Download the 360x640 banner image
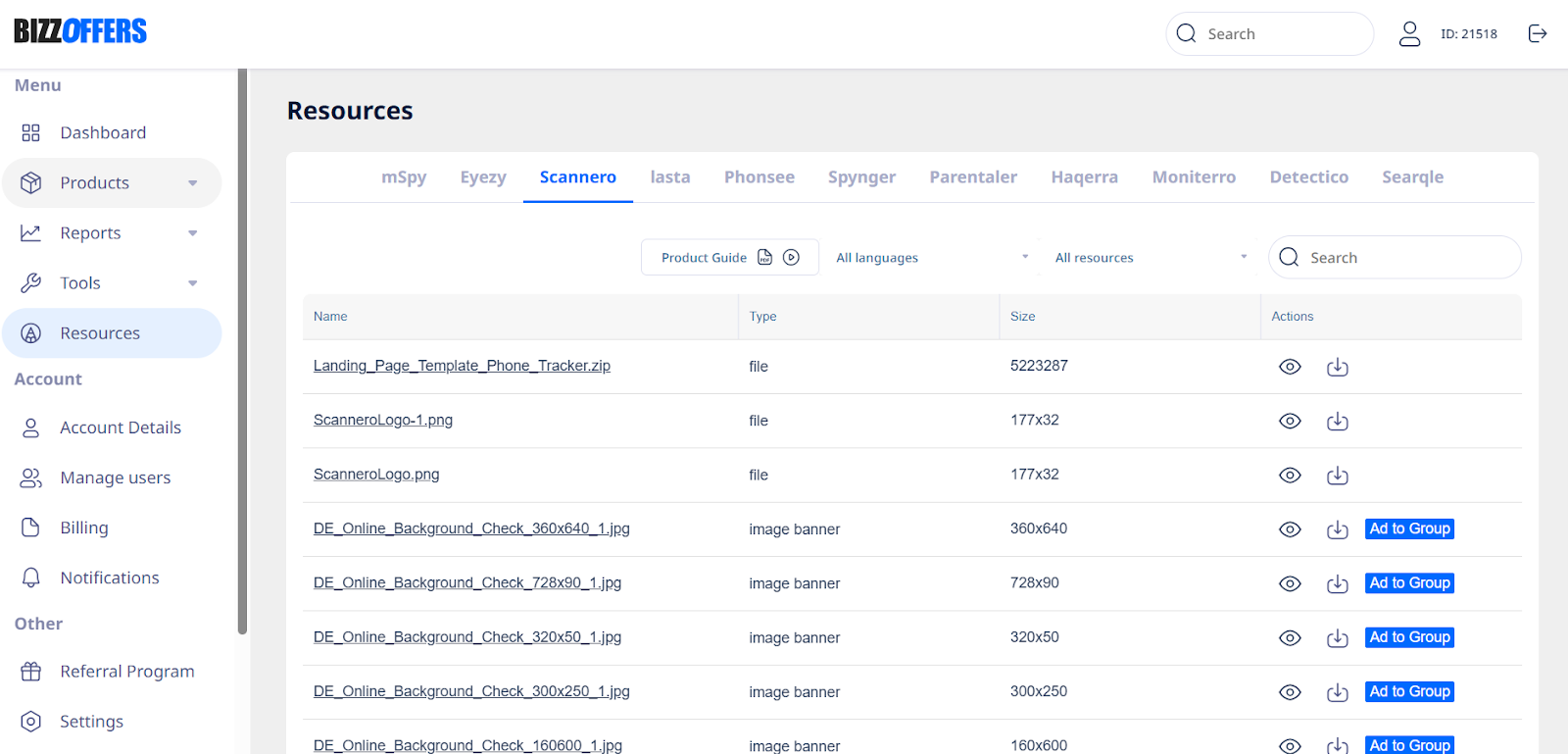The height and width of the screenshot is (754, 1568). click(1338, 529)
